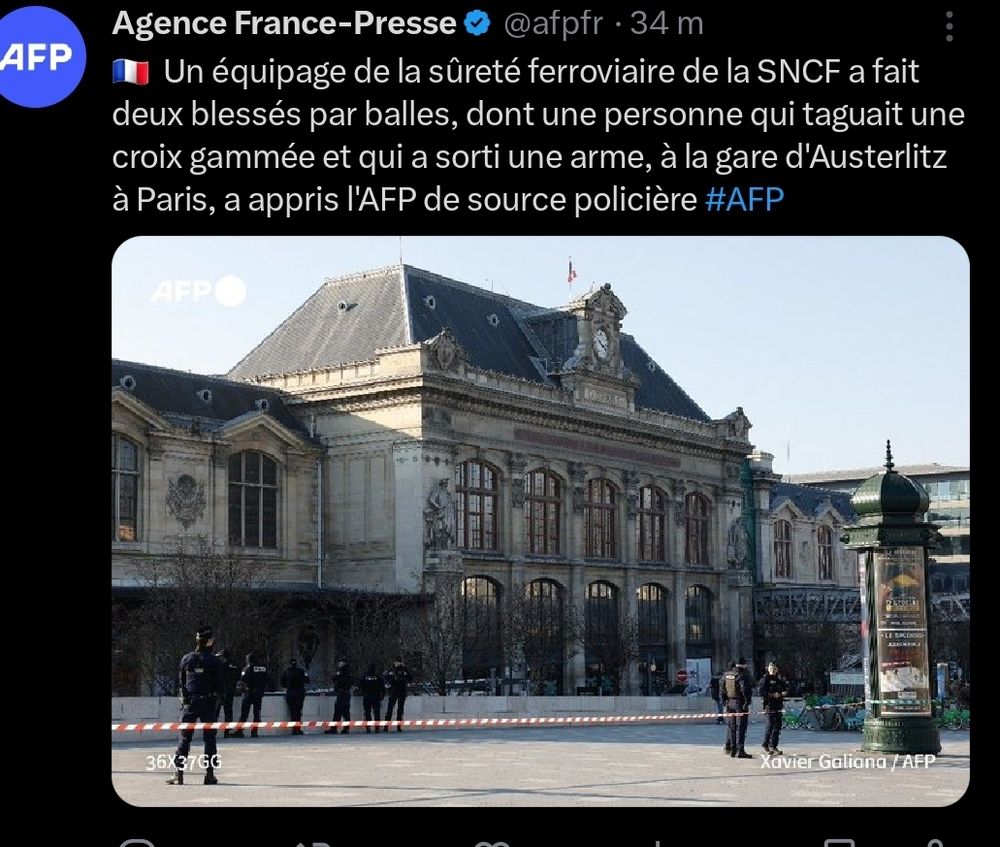The height and width of the screenshot is (847, 1000).
Task: Open the #AFP hashtag
Action: click(744, 199)
